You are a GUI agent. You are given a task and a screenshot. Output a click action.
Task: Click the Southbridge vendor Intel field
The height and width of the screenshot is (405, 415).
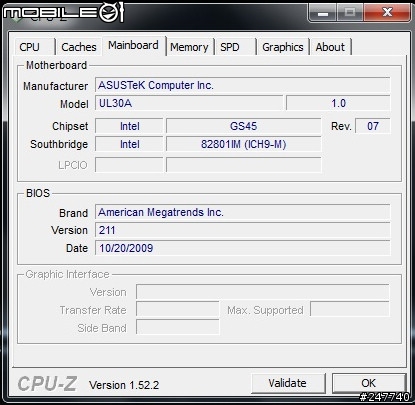click(x=129, y=144)
